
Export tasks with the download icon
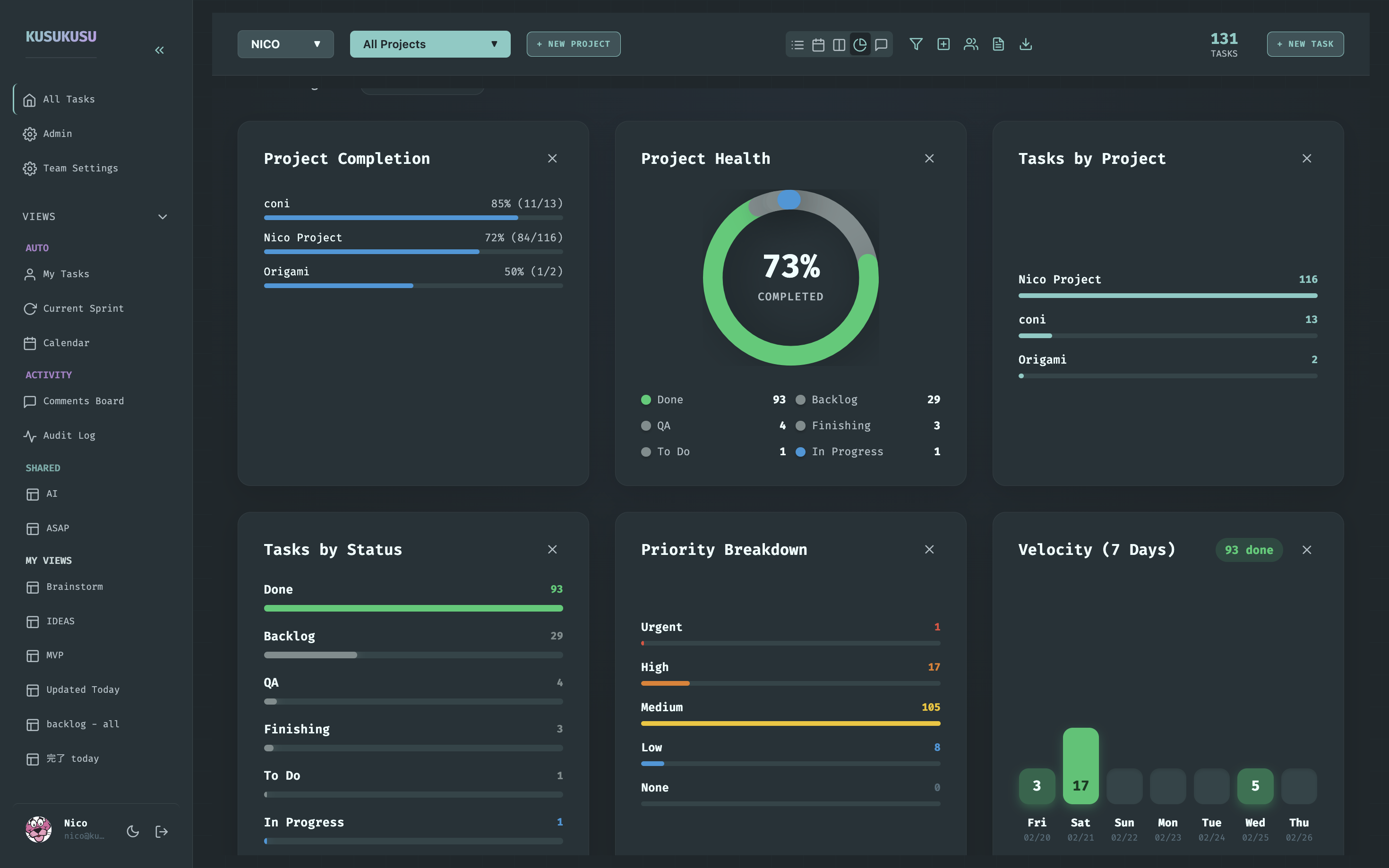[1026, 44]
